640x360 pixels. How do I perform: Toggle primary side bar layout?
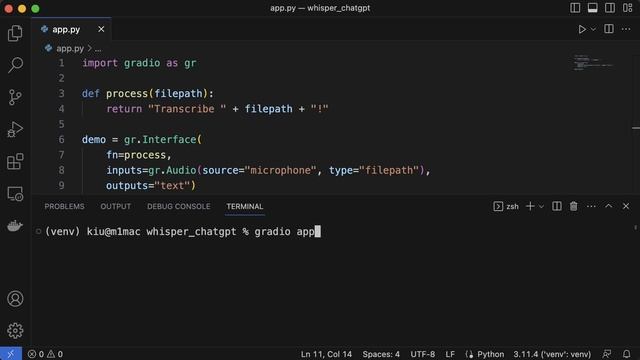(575, 8)
